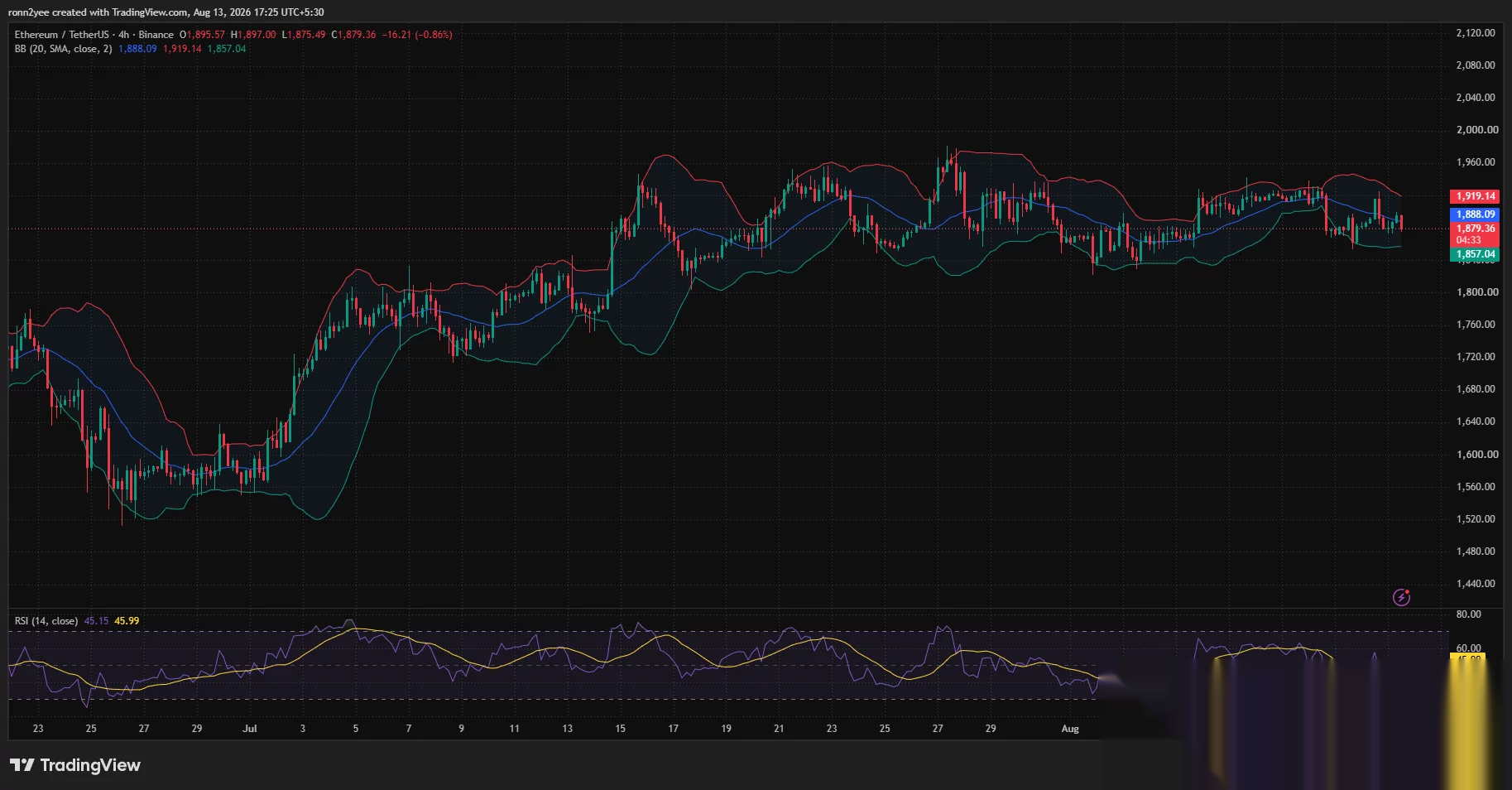Click the 17 date label on time axis
Image resolution: width=1512 pixels, height=790 pixels.
point(674,729)
